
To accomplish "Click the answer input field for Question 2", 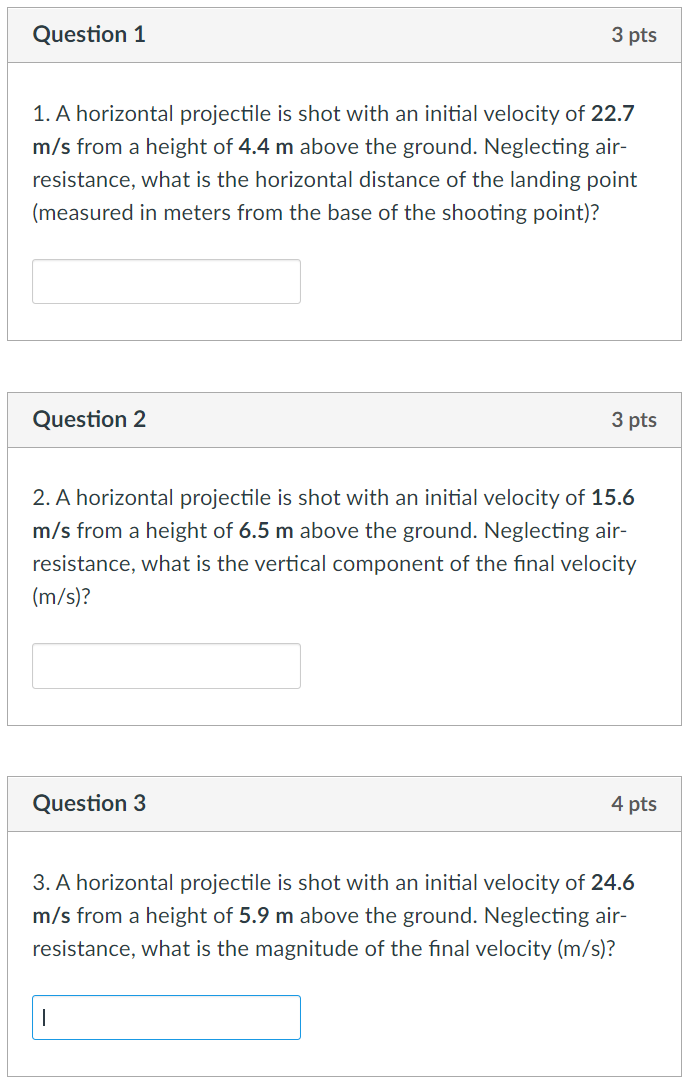I will tap(166, 665).
